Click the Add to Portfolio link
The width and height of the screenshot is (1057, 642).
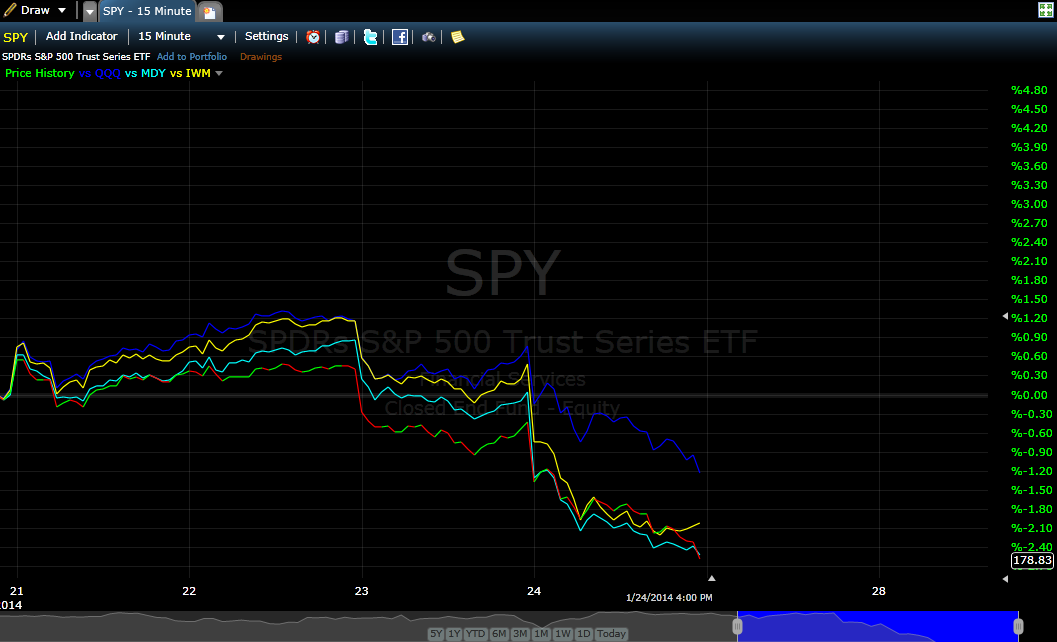[x=192, y=57]
